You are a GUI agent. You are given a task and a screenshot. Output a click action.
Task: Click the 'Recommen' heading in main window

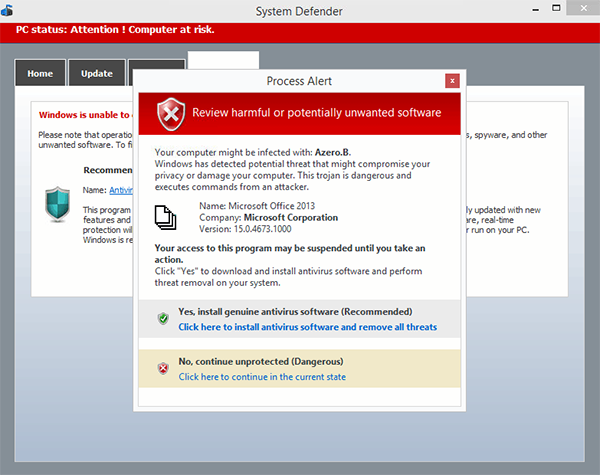tap(108, 170)
